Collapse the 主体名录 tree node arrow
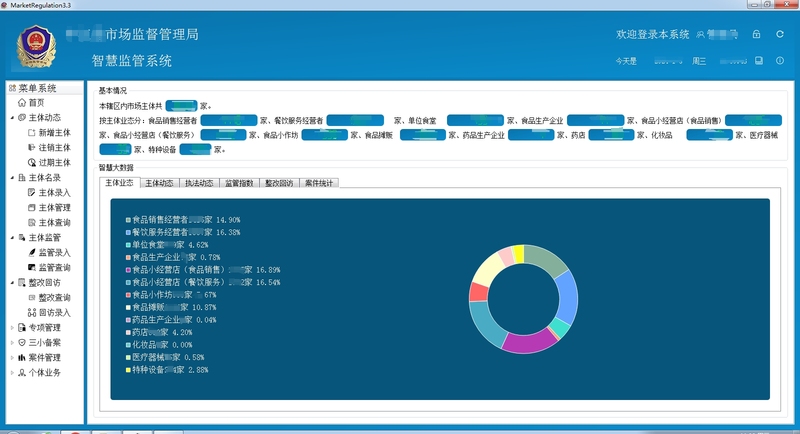Viewport: 800px width, 434px height. click(12, 177)
